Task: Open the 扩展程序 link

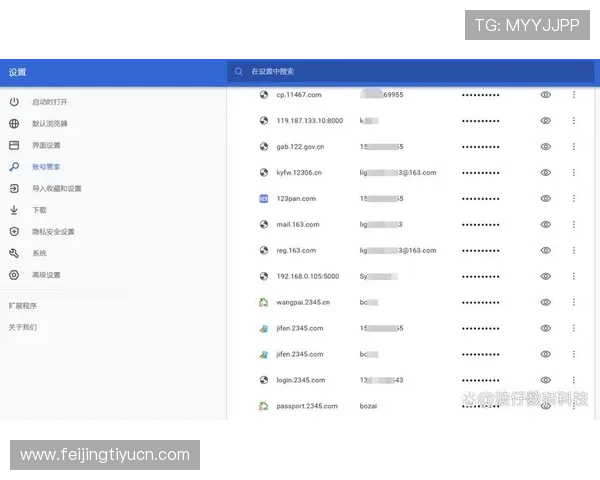Action: pos(23,306)
